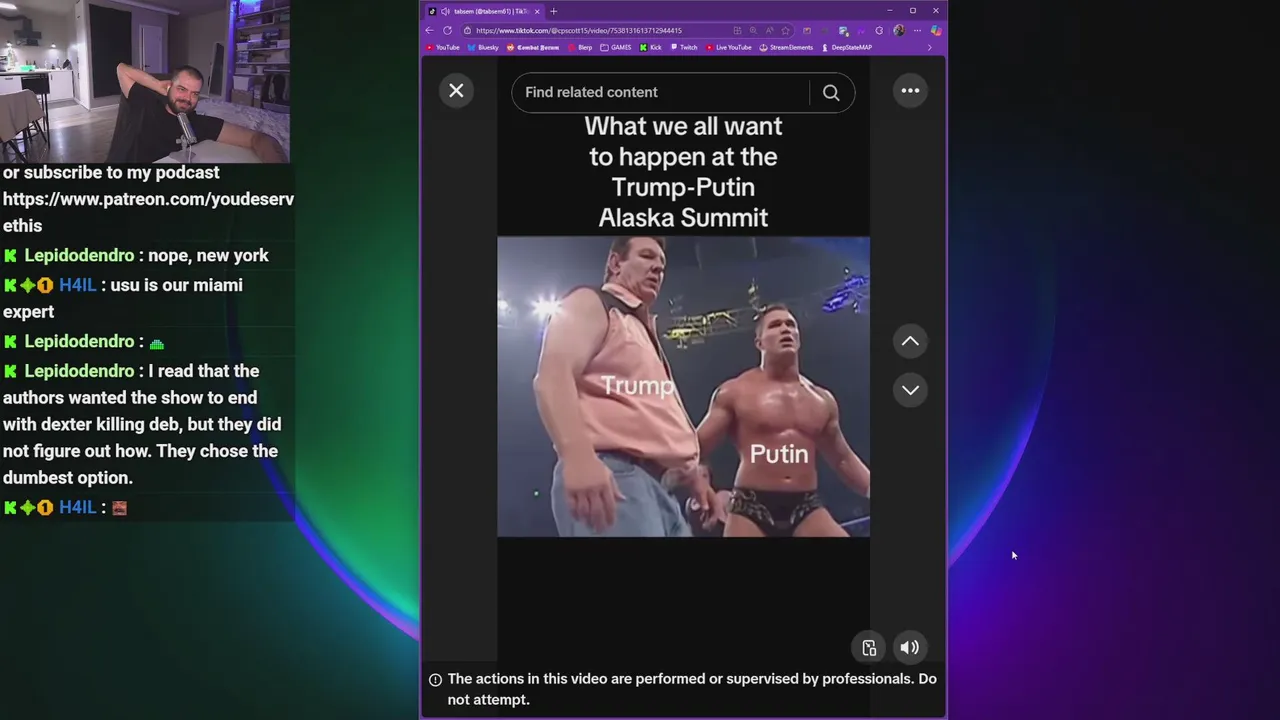Open the browser extensions icon
Viewport: 1280px width, 720px height.
point(879,30)
